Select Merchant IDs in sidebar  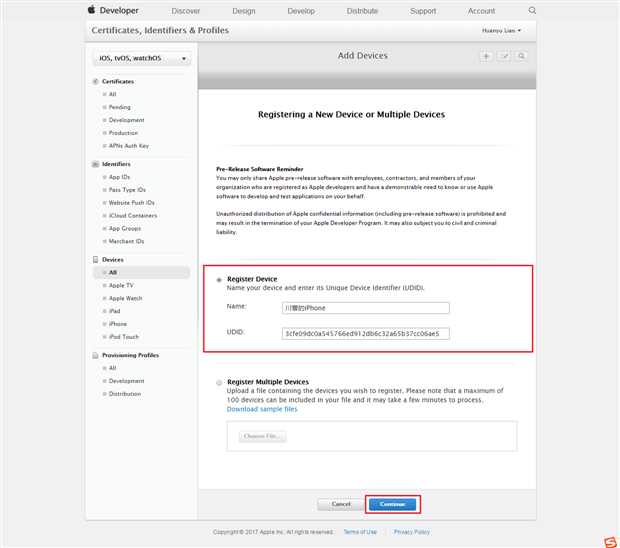tap(127, 241)
